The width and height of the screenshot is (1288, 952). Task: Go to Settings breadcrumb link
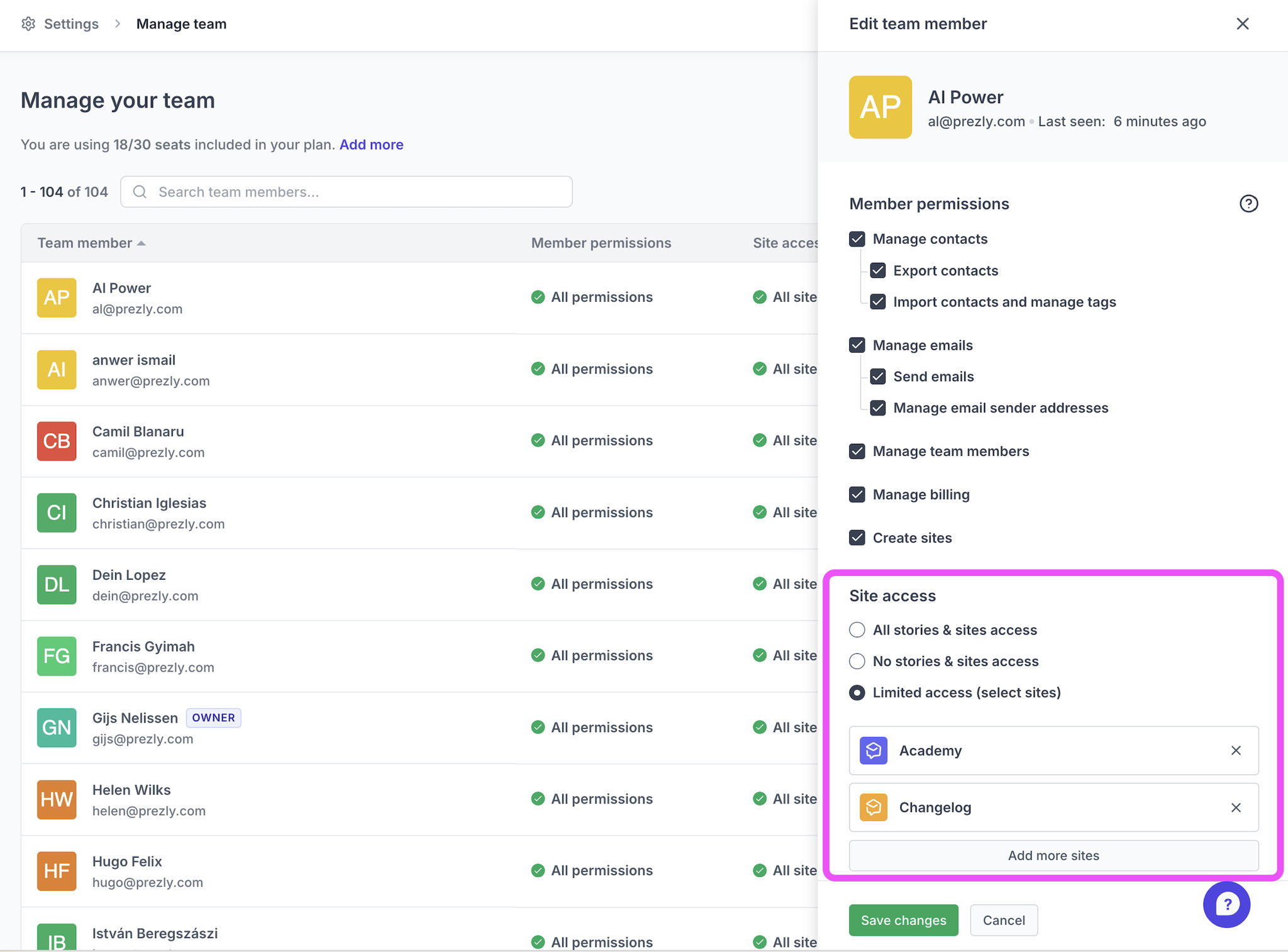71,24
